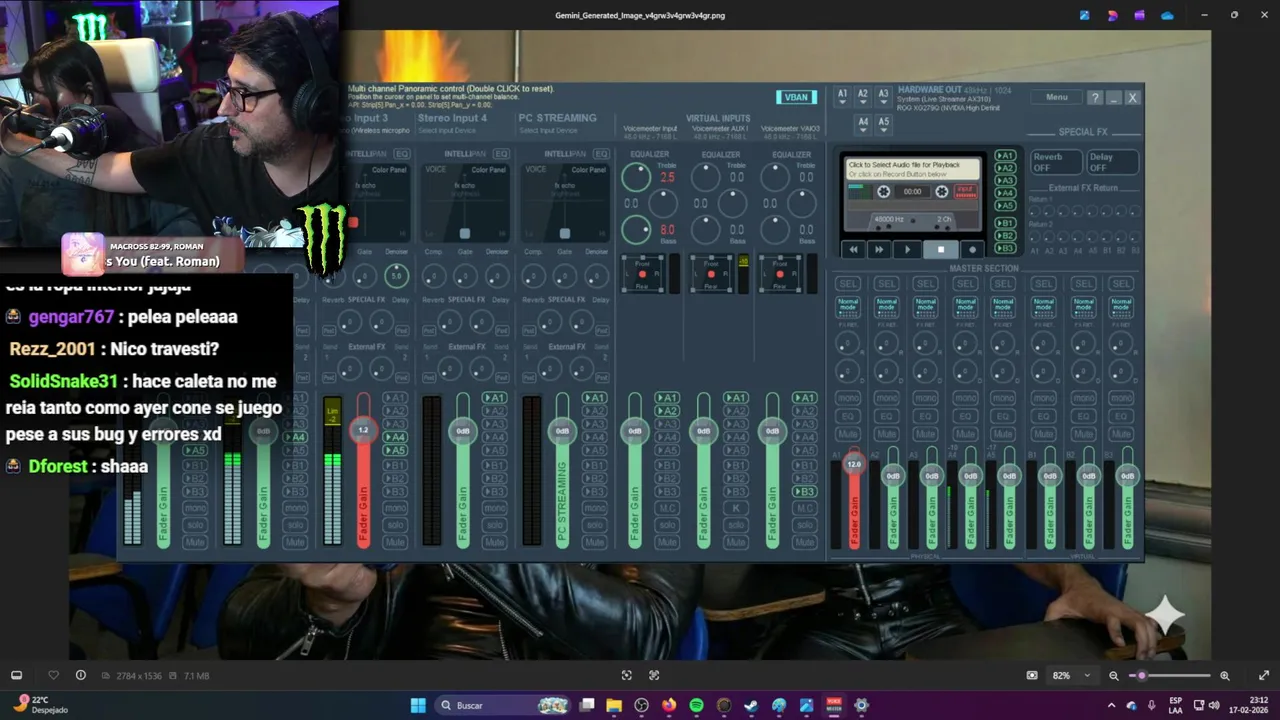This screenshot has width=1280, height=720.
Task: Open hardware out A1 device dropdown
Action: pos(842,95)
